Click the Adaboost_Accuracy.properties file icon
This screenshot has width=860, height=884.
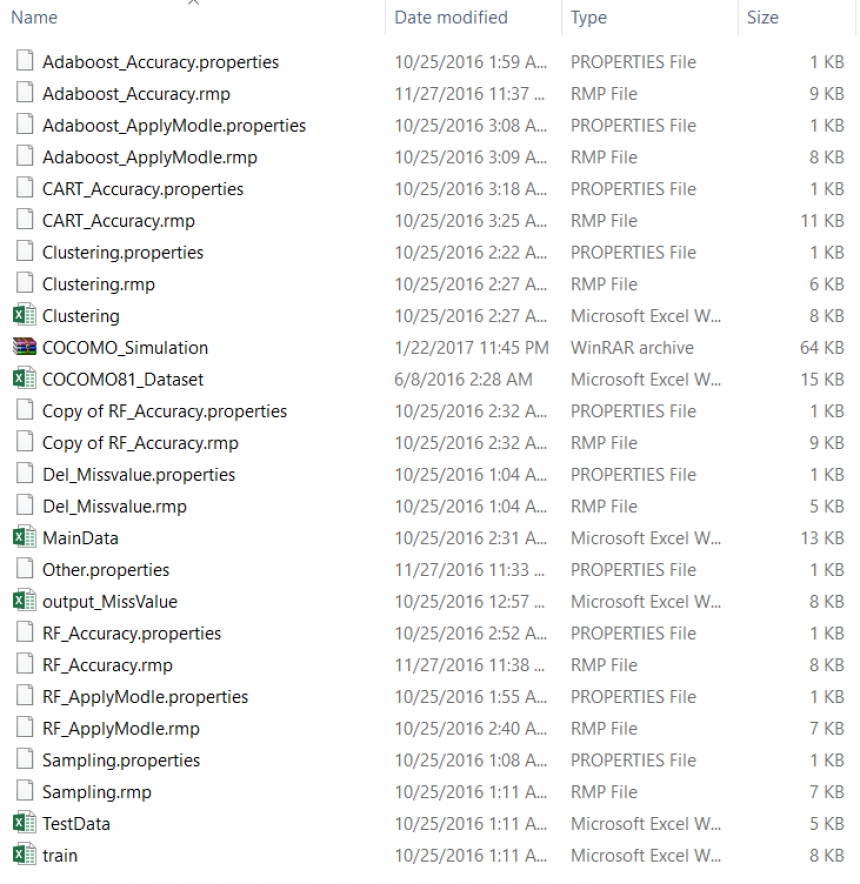click(24, 60)
